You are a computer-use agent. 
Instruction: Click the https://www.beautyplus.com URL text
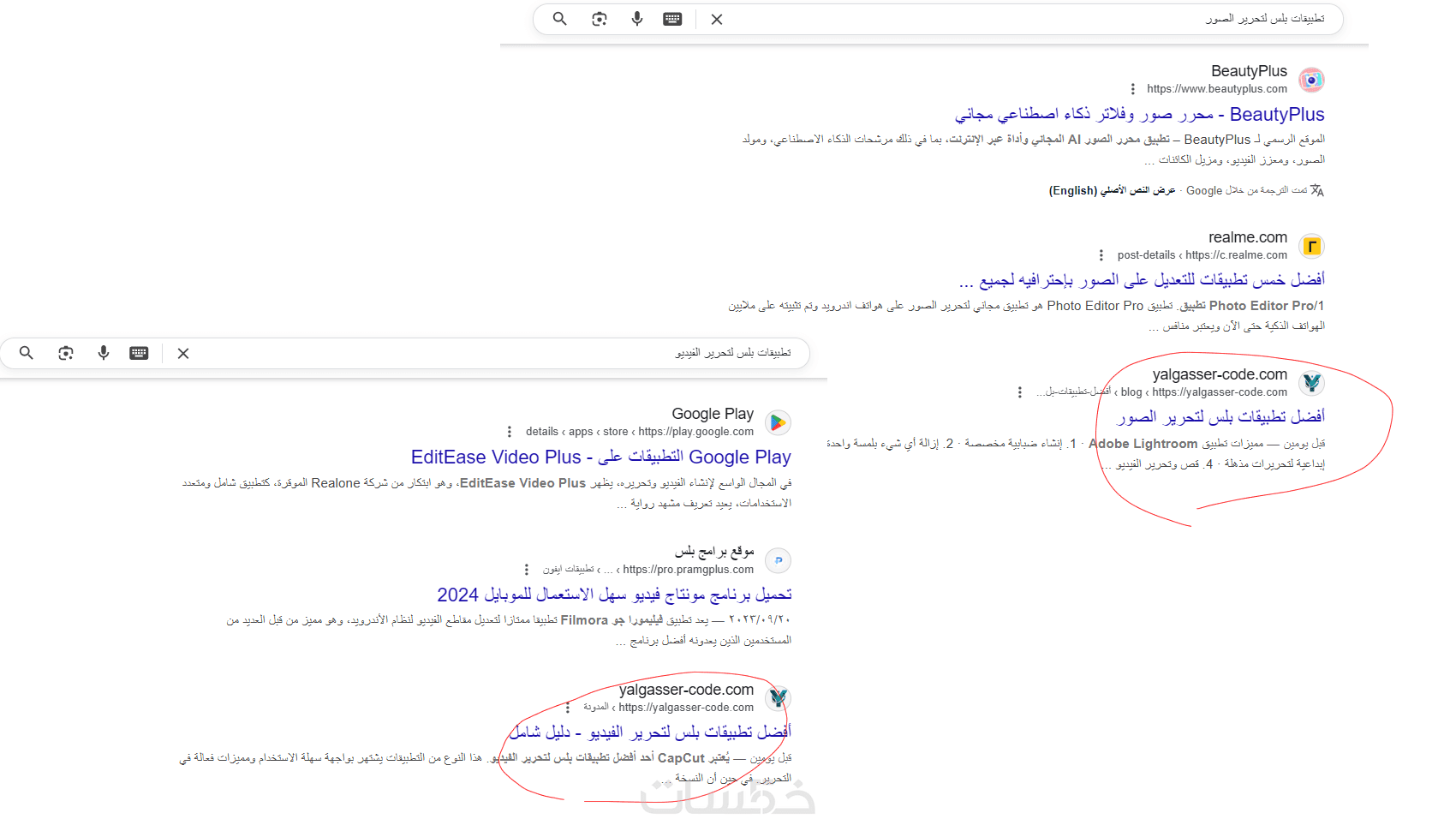point(1217,89)
